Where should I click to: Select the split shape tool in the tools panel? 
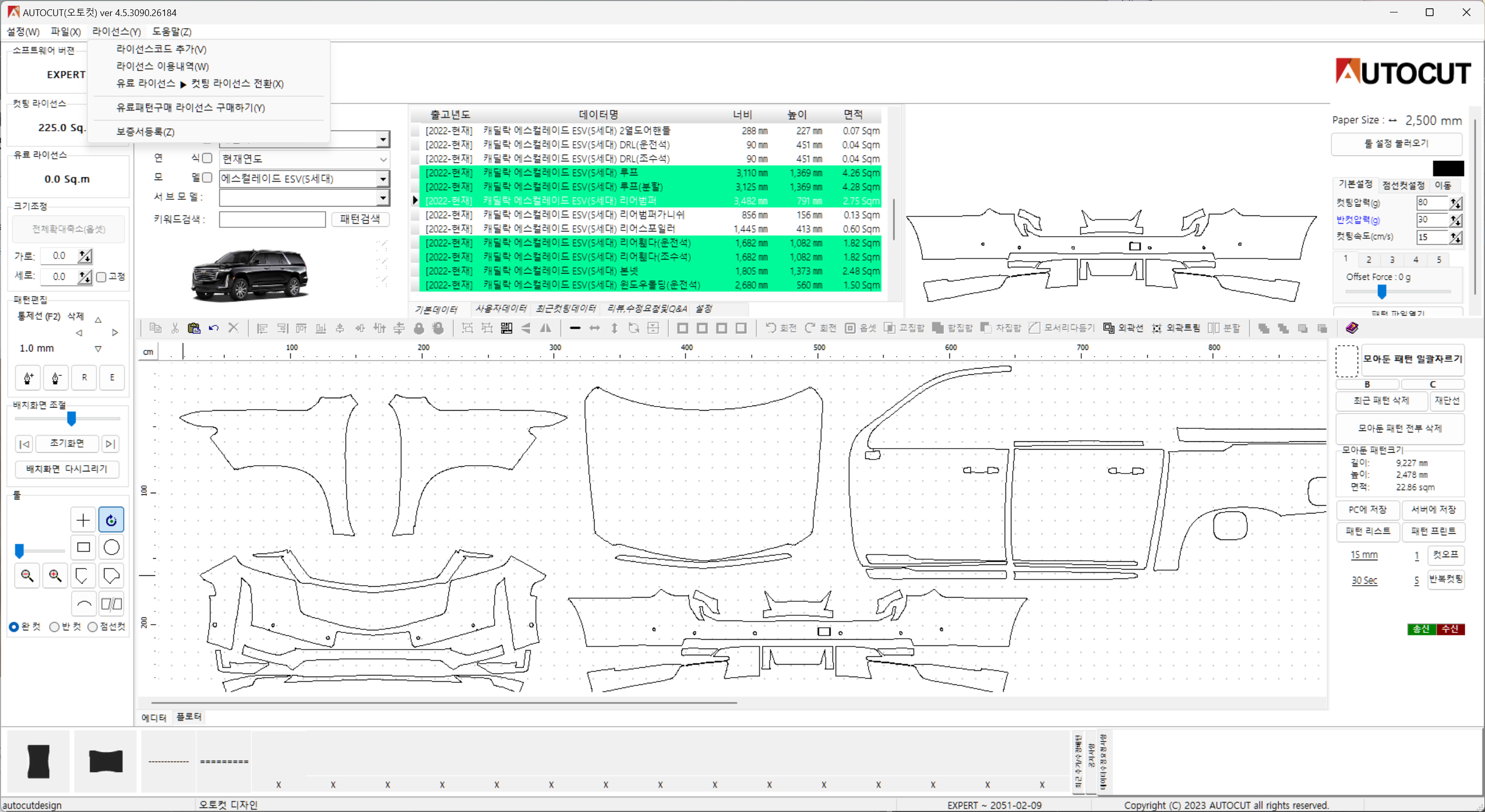[x=111, y=603]
